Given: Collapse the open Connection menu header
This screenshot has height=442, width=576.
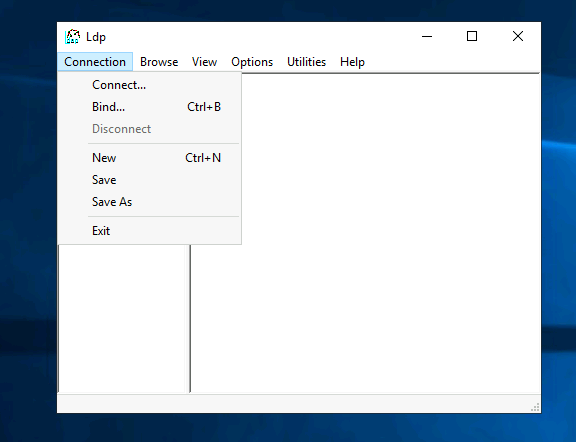Looking at the screenshot, I should click(95, 62).
